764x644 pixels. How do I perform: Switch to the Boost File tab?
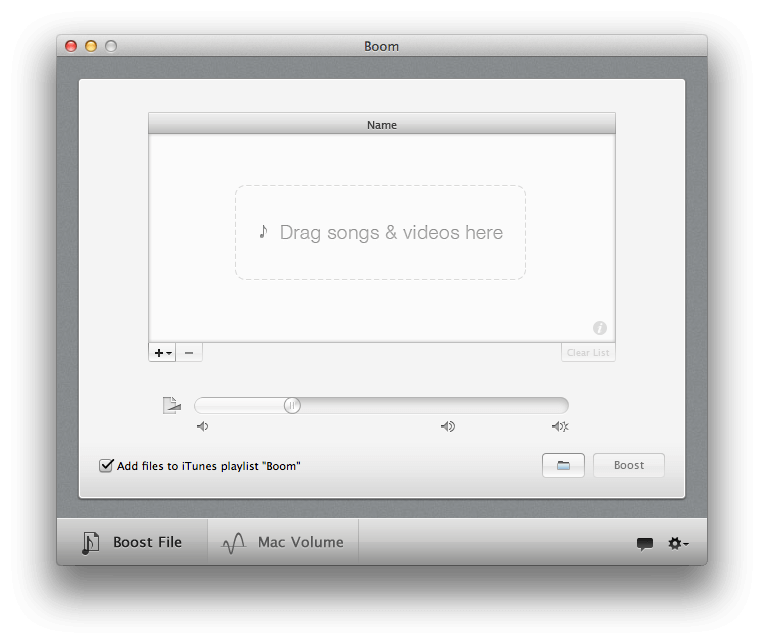[132, 542]
